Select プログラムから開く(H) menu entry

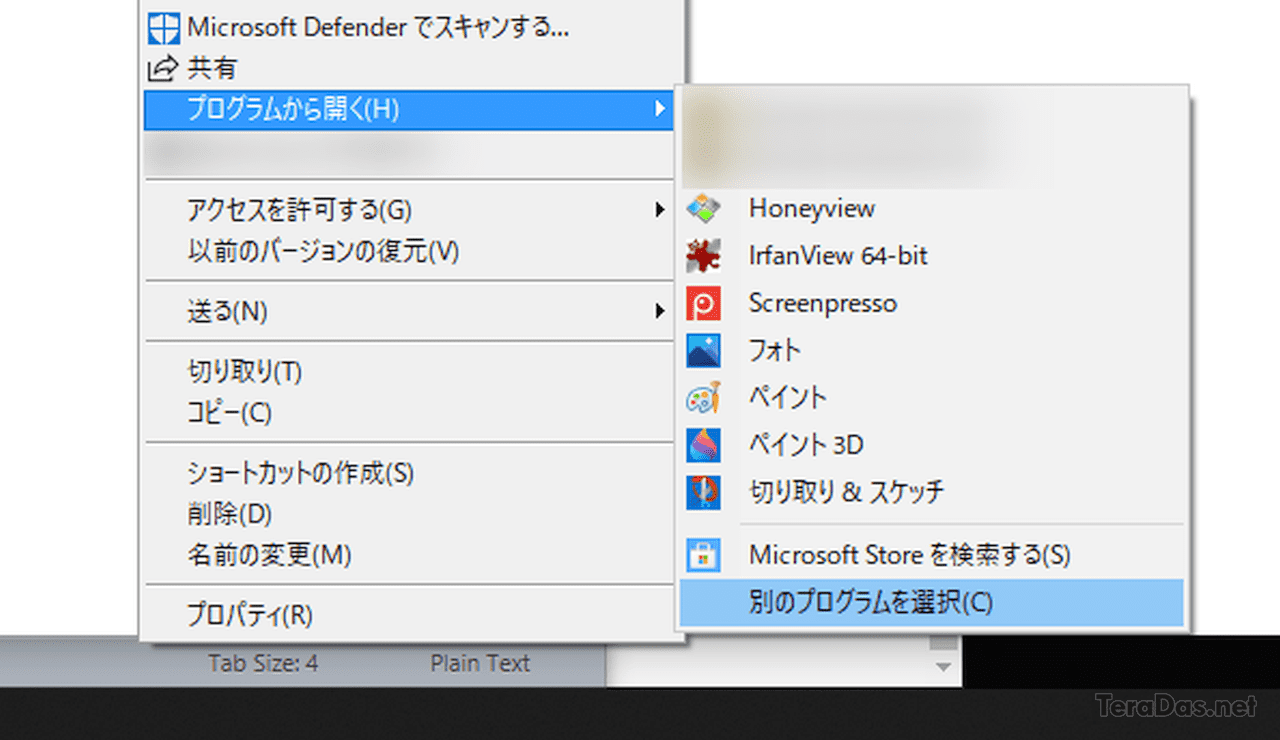410,109
